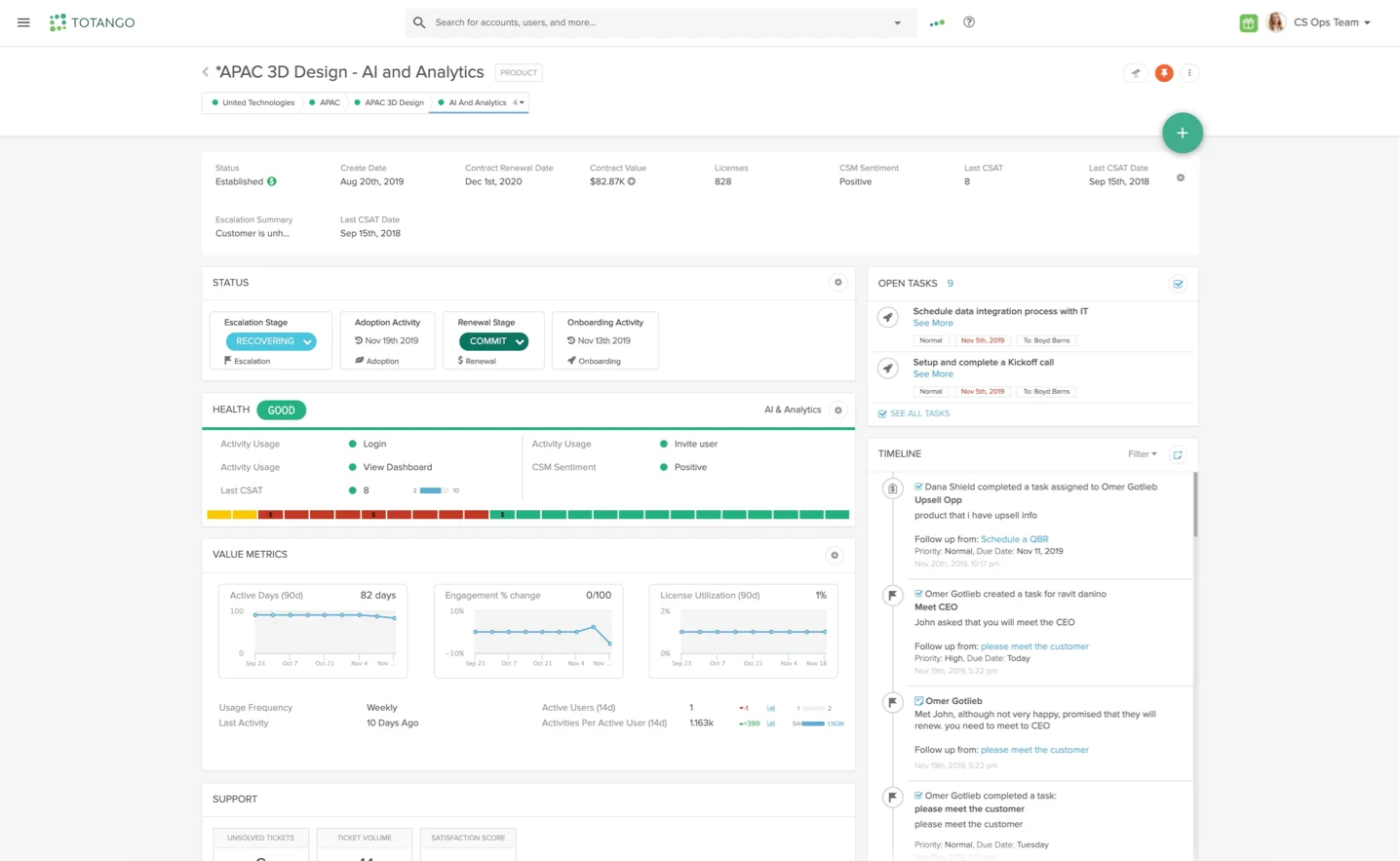Open the green gift box icon
Image resolution: width=1400 pixels, height=861 pixels.
[x=1248, y=23]
